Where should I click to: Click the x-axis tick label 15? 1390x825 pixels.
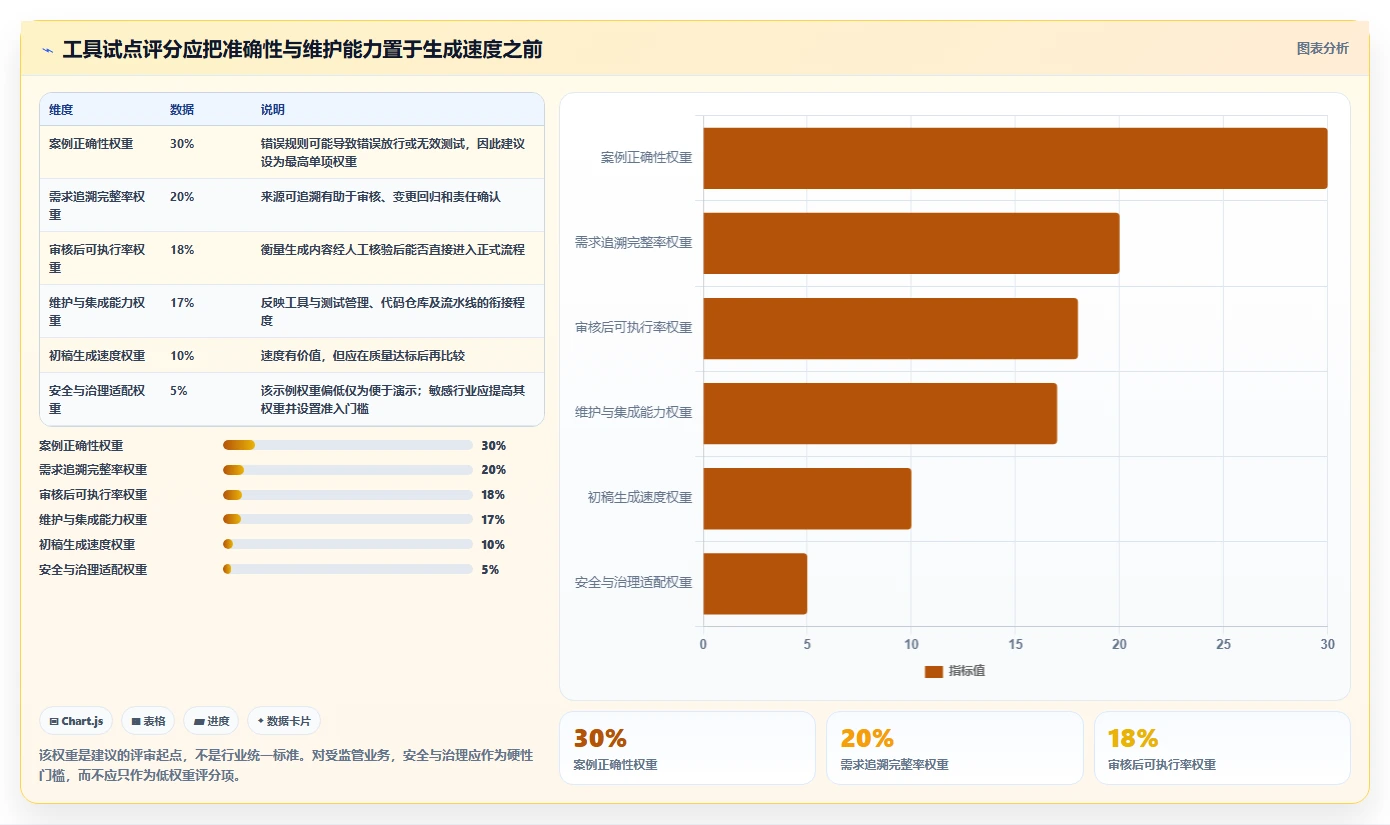tap(1015, 645)
